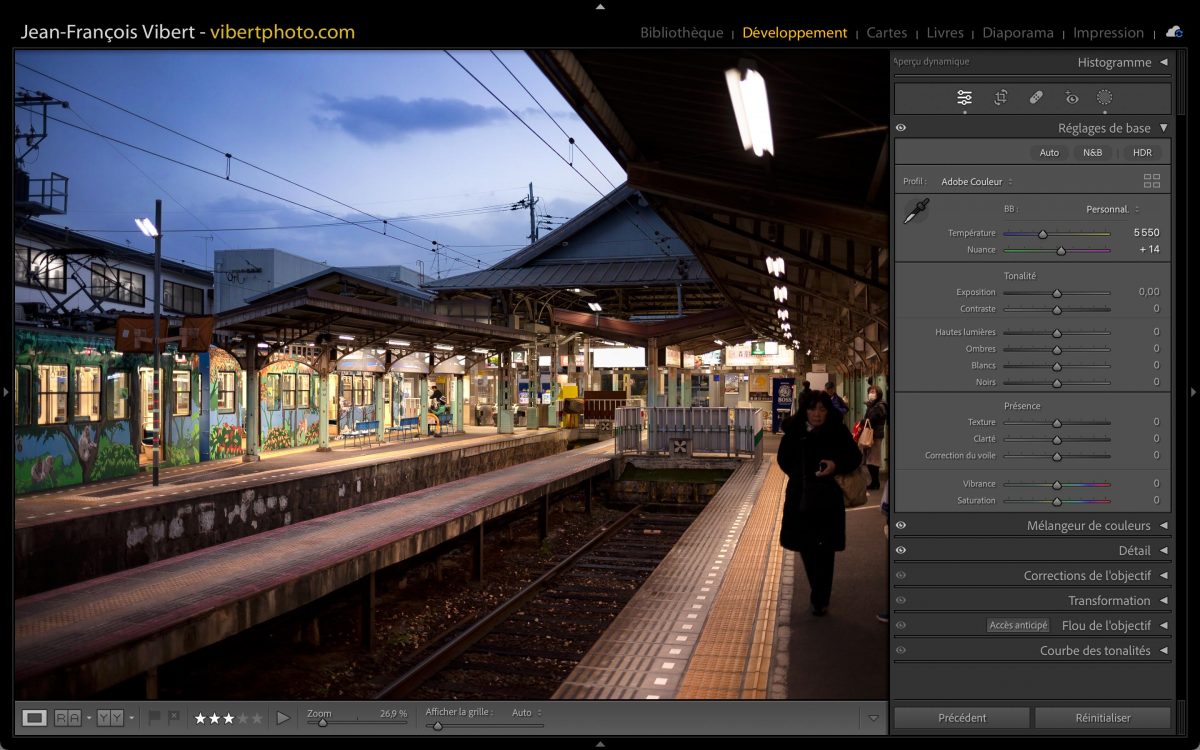Image resolution: width=1200 pixels, height=750 pixels.
Task: Play the impromptu slideshow
Action: coord(283,718)
